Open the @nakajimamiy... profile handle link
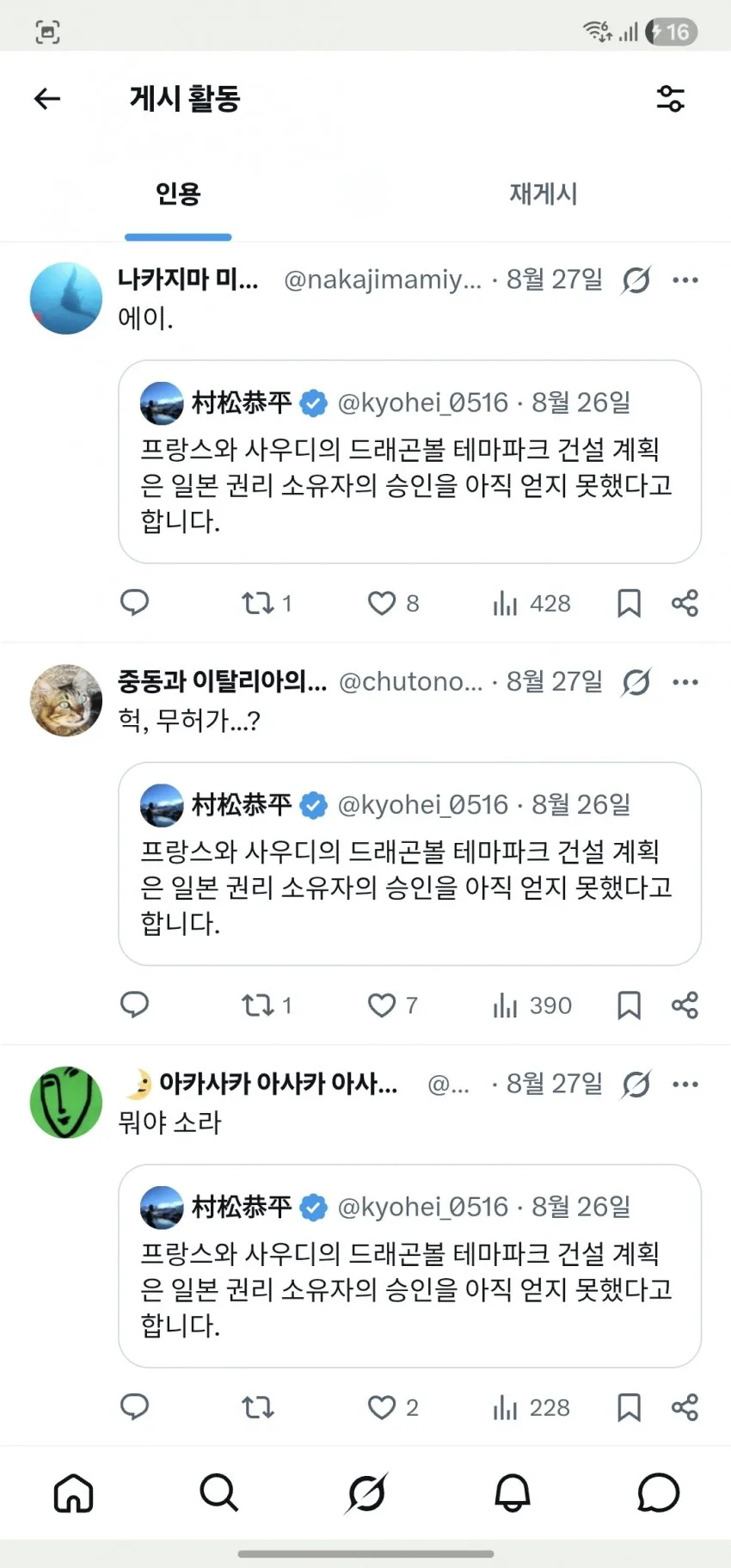Image resolution: width=731 pixels, height=1568 pixels. [x=383, y=280]
